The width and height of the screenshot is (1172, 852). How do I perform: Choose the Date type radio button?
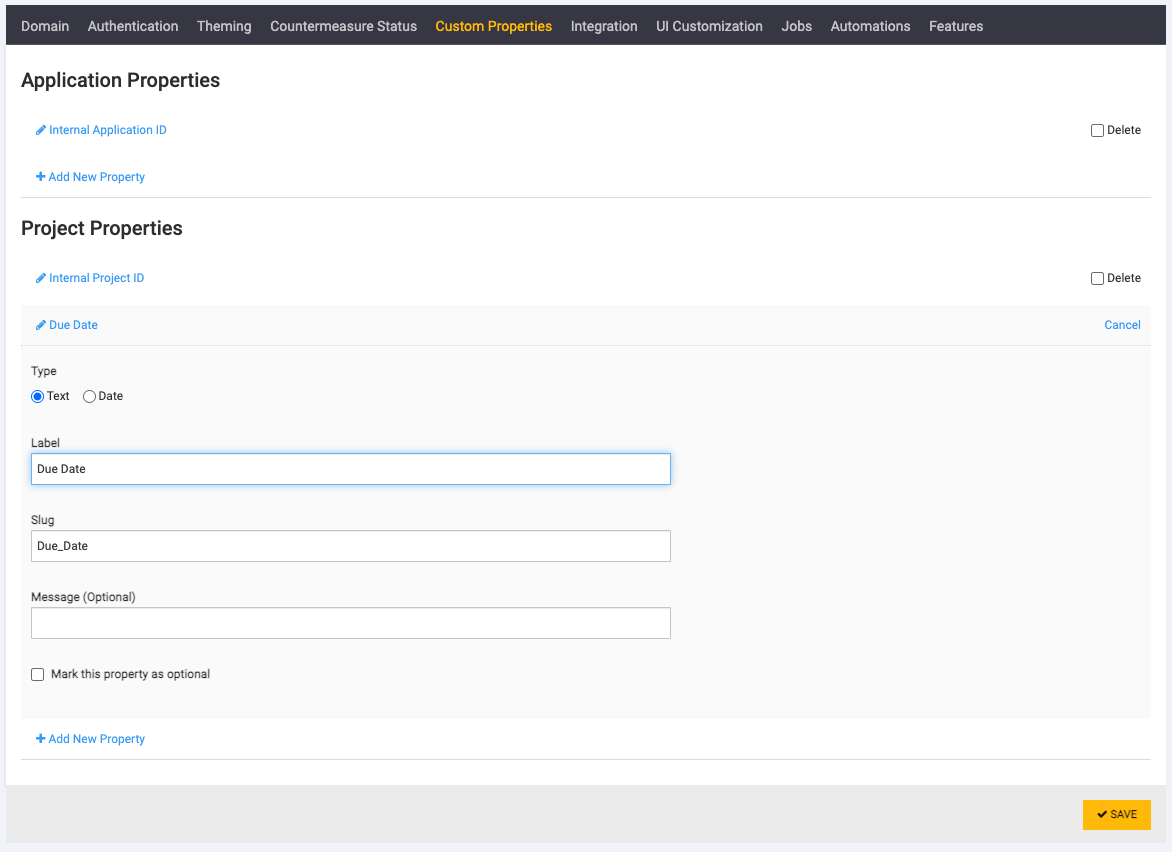(89, 397)
